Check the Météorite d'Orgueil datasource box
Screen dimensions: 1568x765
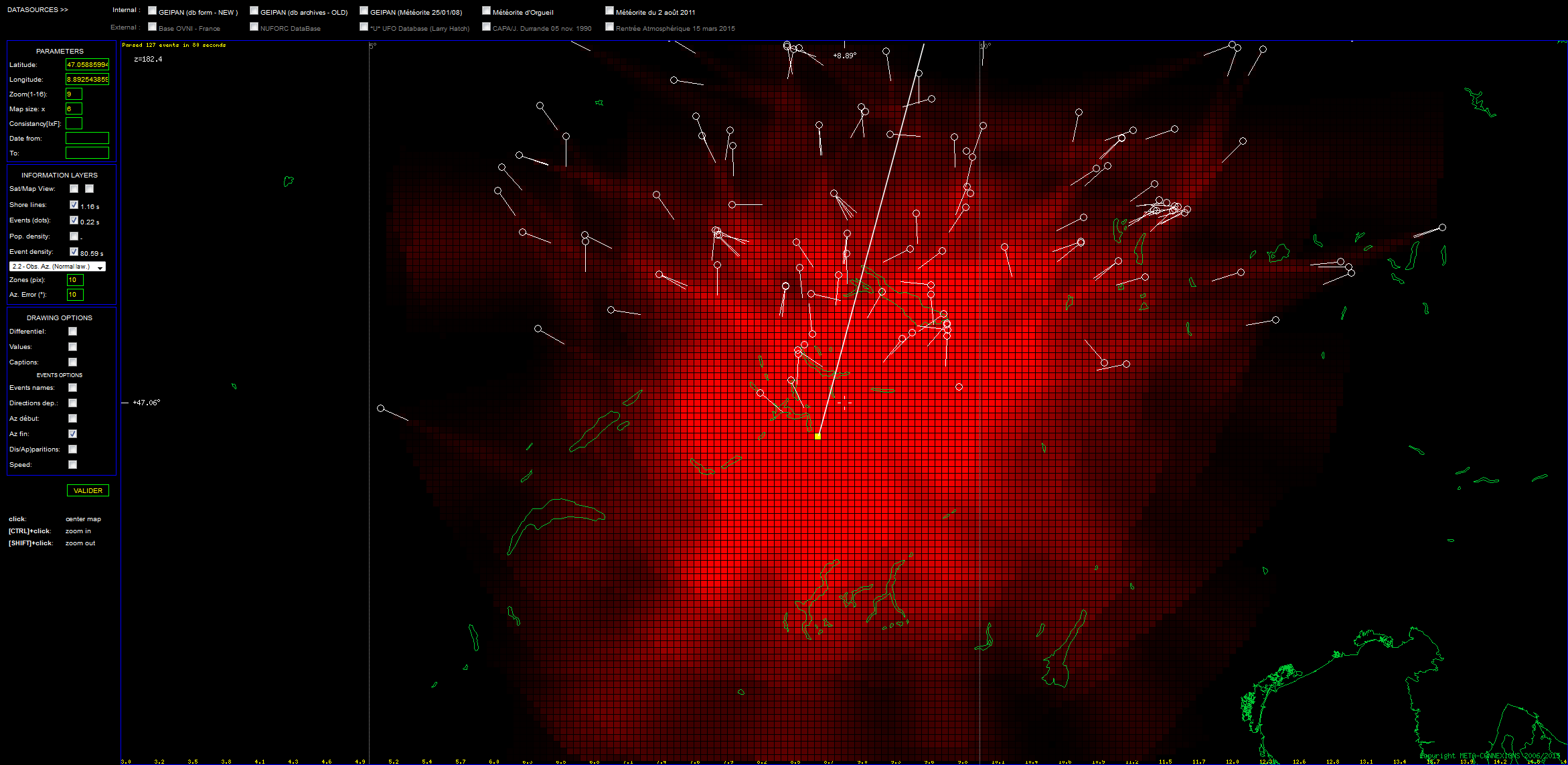pyautogui.click(x=487, y=11)
